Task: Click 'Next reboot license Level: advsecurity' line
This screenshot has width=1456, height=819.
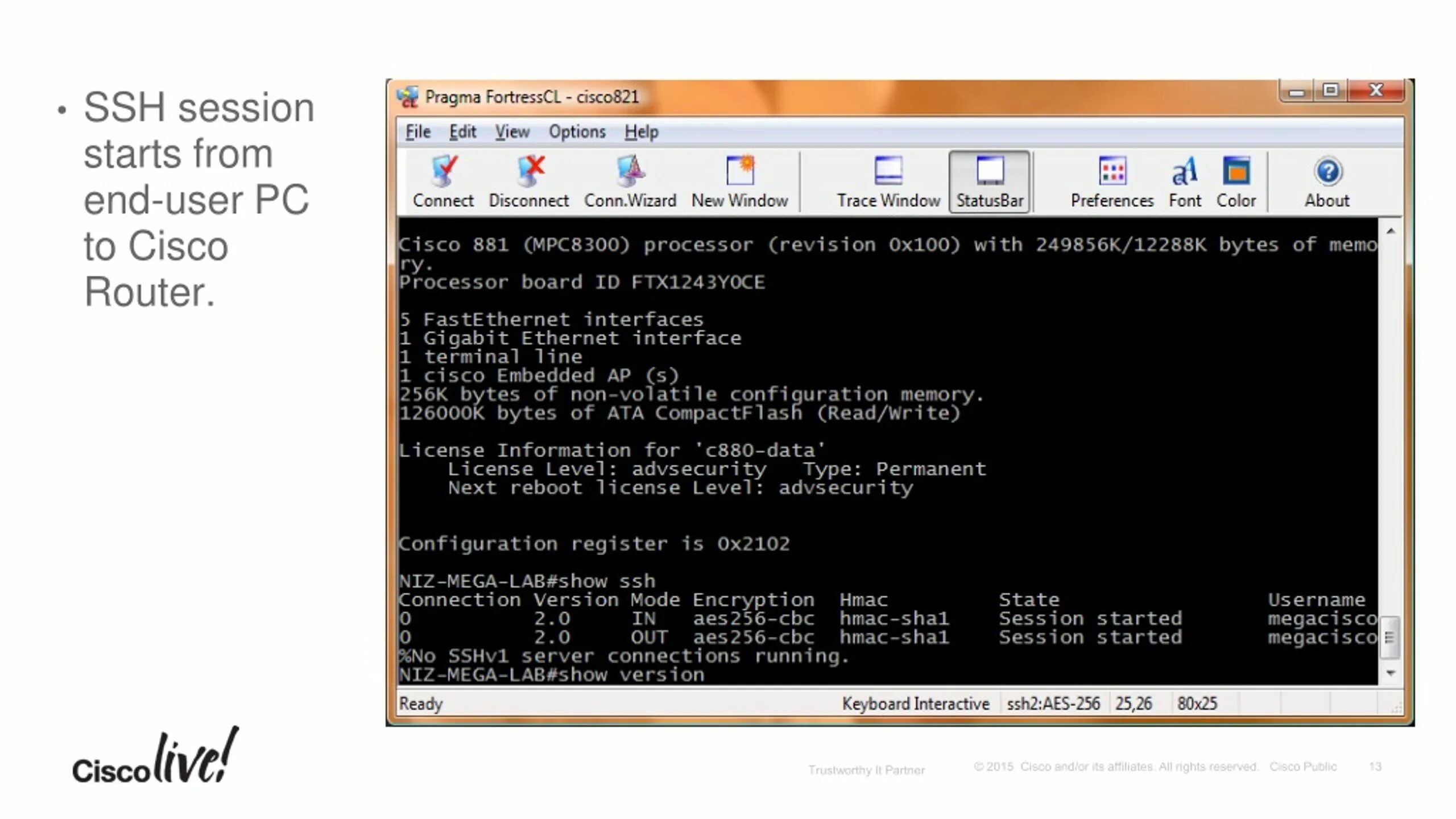Action: tap(680, 488)
